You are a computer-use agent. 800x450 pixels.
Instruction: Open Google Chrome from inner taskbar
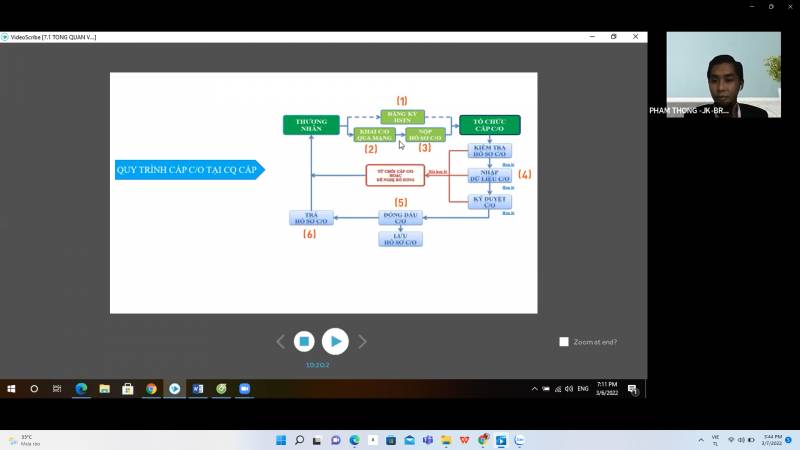tap(151, 389)
